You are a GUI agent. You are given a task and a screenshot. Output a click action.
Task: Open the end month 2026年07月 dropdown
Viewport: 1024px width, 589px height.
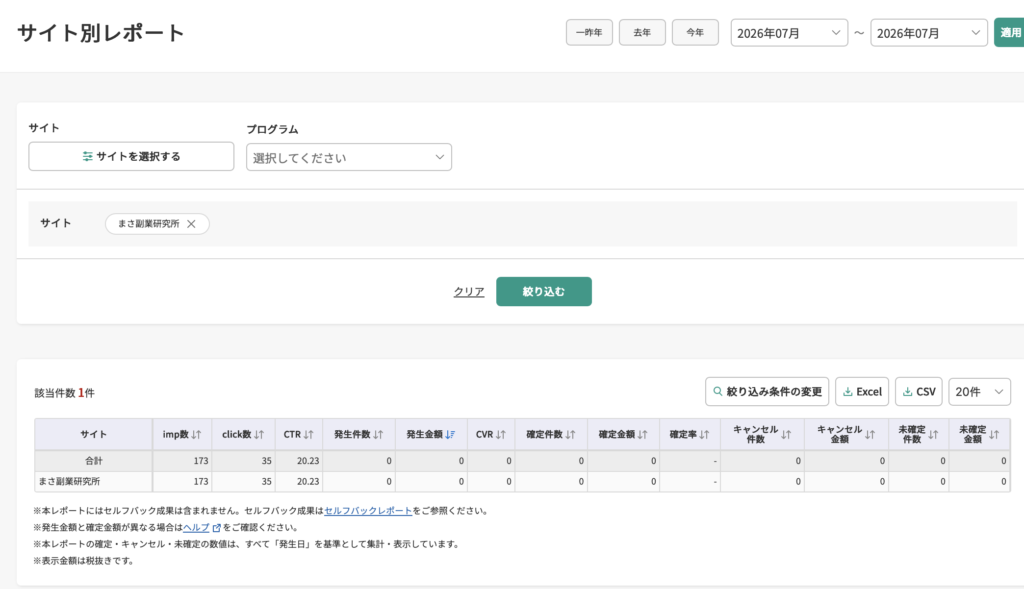coord(929,33)
